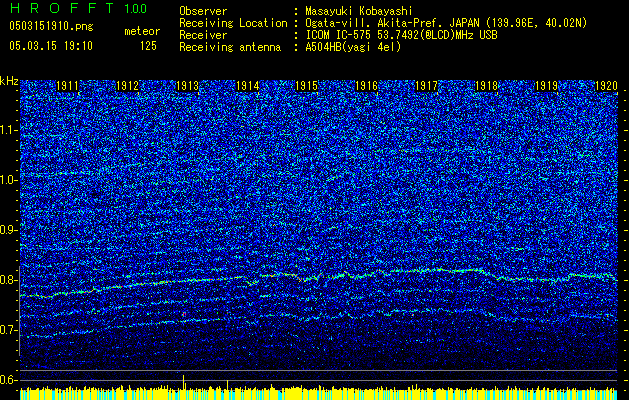
Task: Click the 1920 time marker
Action: pos(606,86)
